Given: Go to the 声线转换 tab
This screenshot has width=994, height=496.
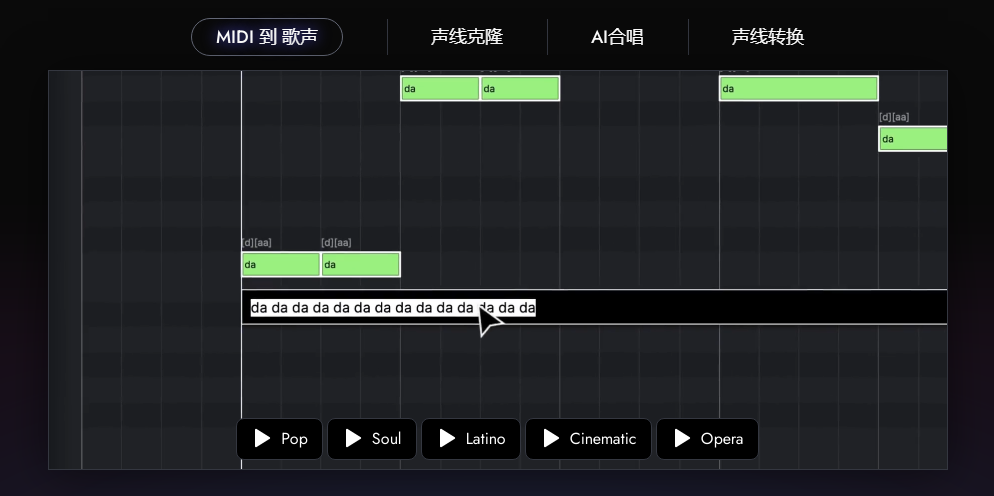Looking at the screenshot, I should 767,37.
